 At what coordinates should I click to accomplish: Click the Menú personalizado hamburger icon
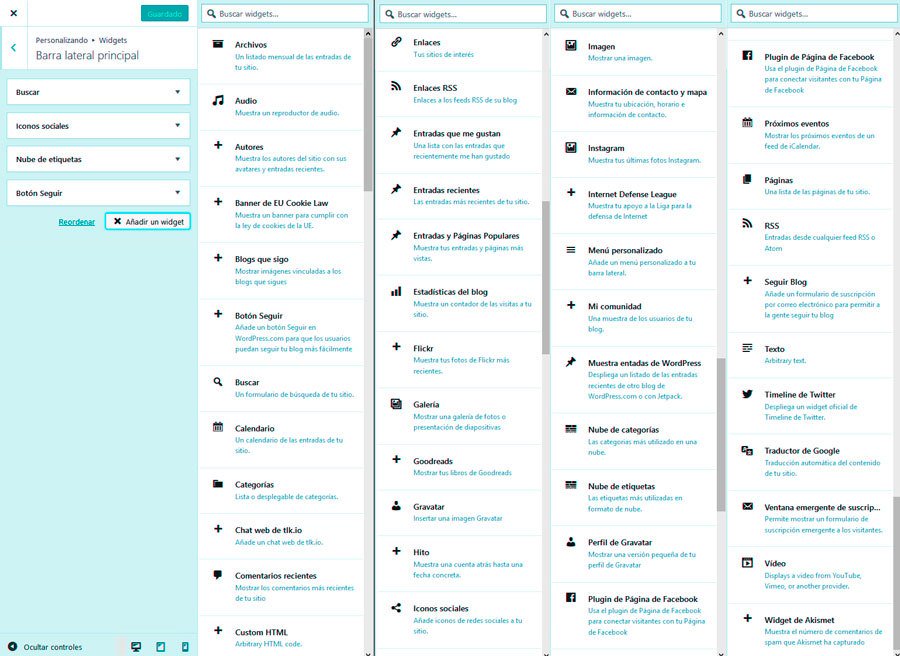point(571,250)
